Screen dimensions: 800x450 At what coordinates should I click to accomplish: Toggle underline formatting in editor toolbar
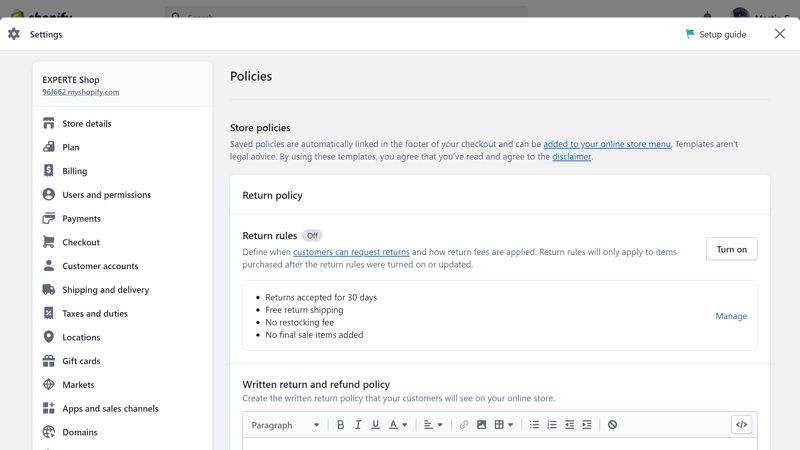coord(376,424)
